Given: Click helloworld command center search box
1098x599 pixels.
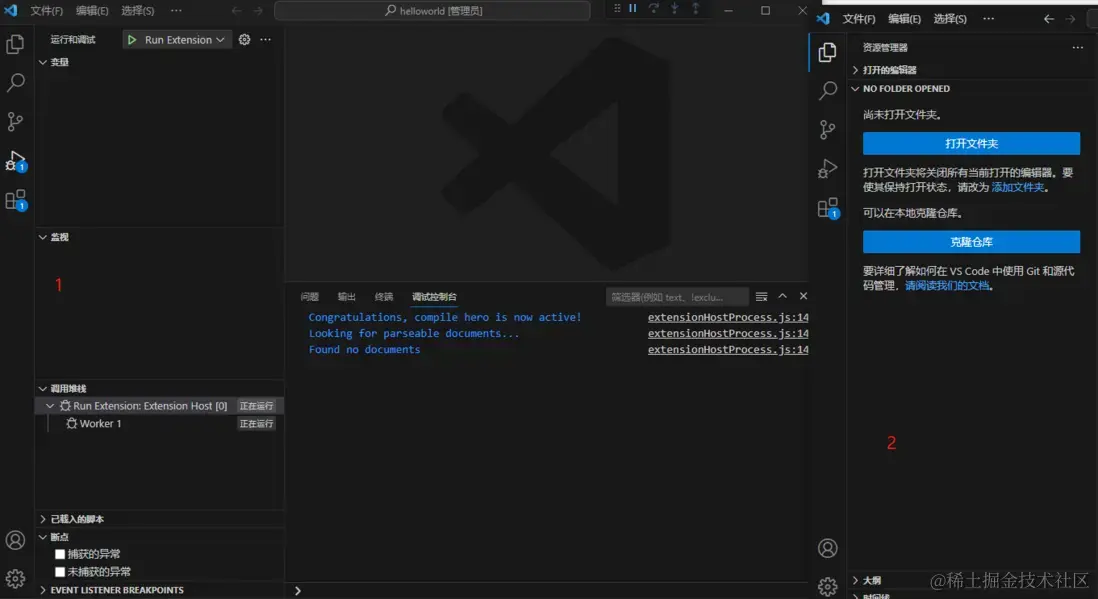Looking at the screenshot, I should [x=432, y=11].
